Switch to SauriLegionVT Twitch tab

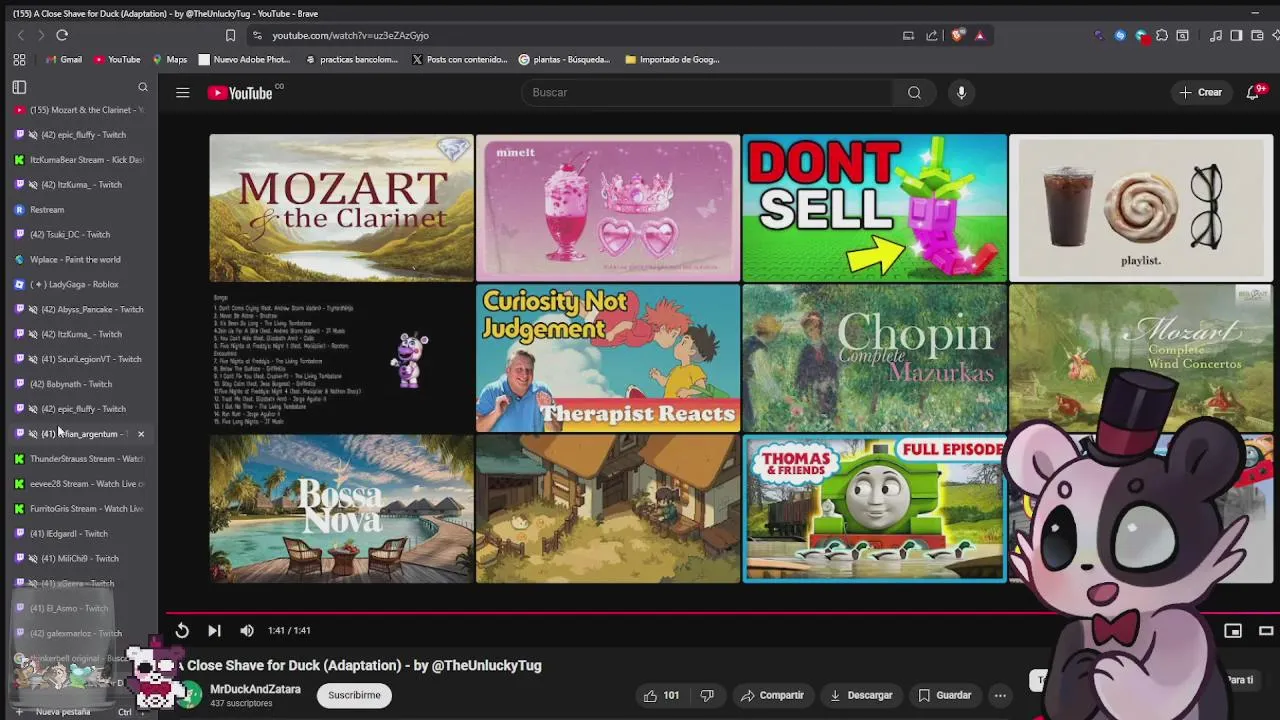(x=79, y=359)
